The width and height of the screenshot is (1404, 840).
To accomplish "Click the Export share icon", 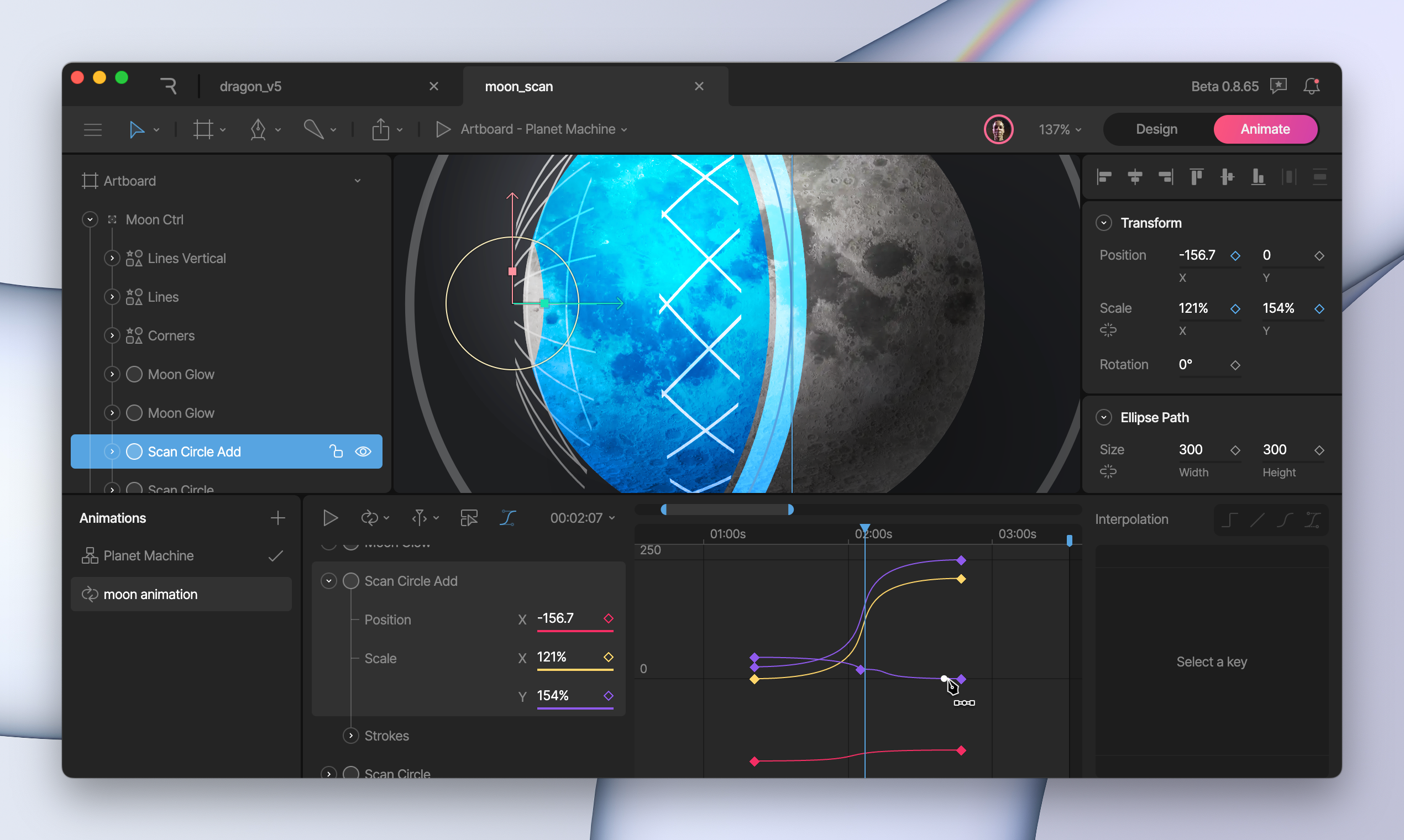I will pos(380,130).
